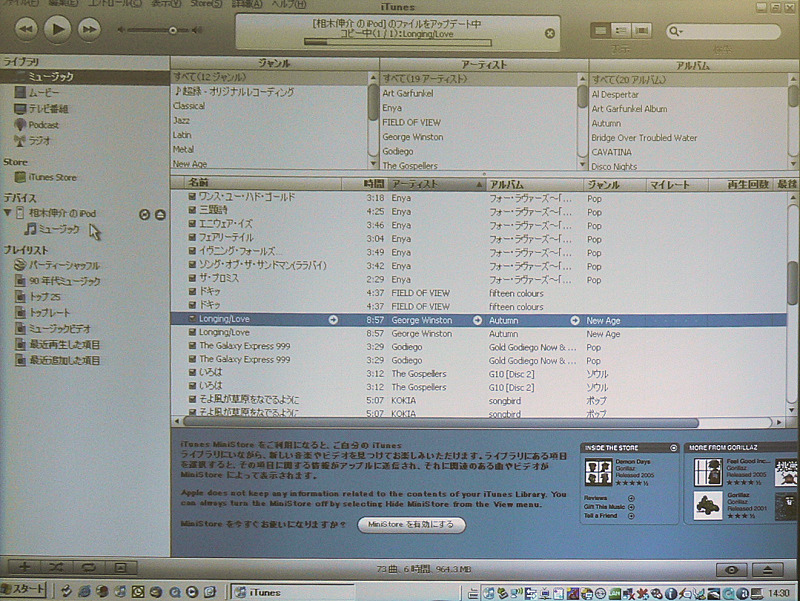The width and height of the screenshot is (800, 601).
Task: Click Tell a Friend link
Action: (x=601, y=516)
